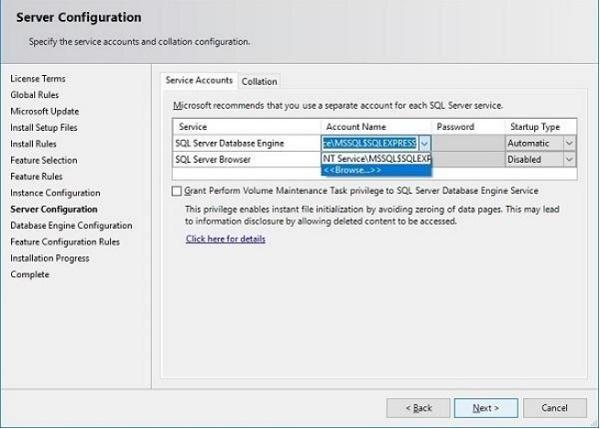
Task: Select the Service Accounts tab
Action: (x=199, y=80)
